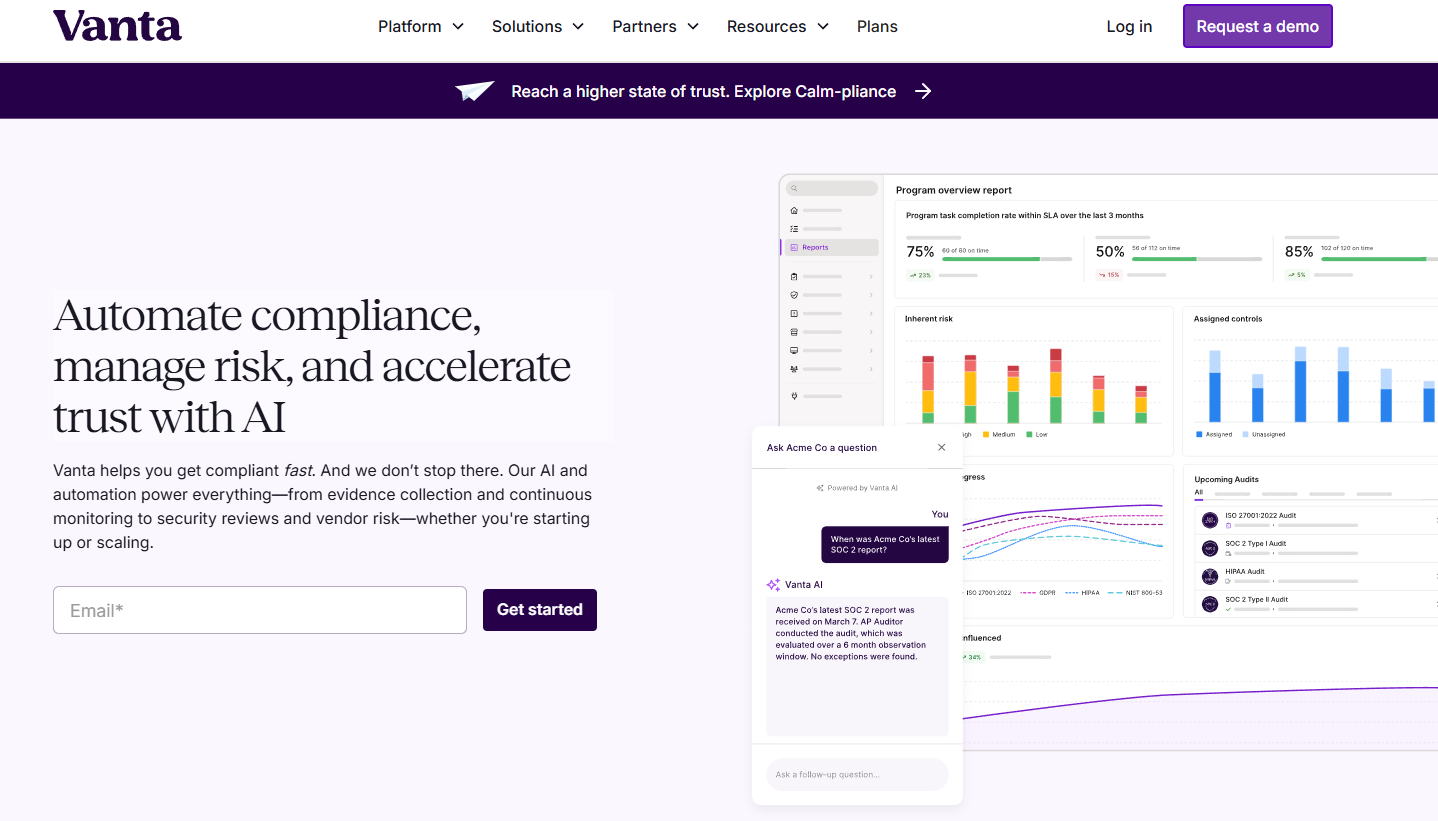Click the Vanta AI sparkles icon
Viewport: 1438px width, 821px height.
pos(771,583)
